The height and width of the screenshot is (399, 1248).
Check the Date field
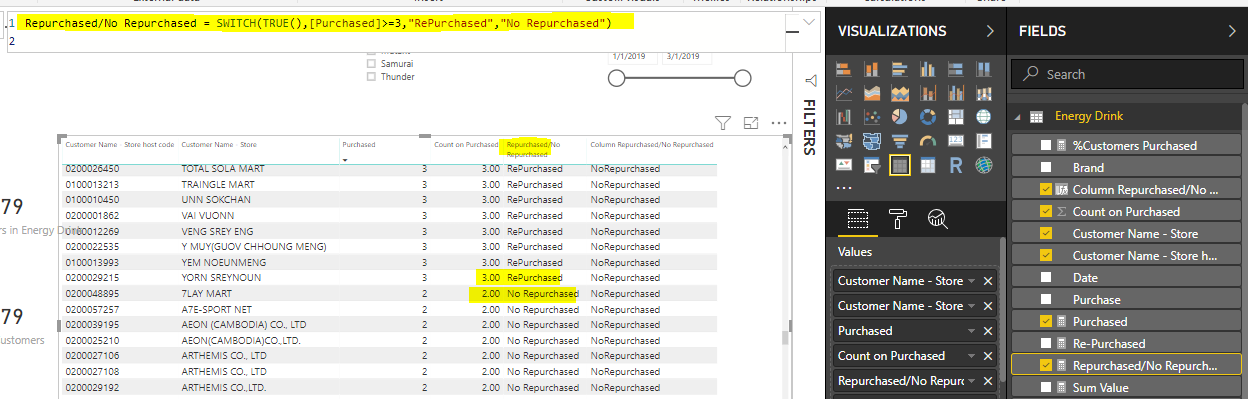[1046, 277]
